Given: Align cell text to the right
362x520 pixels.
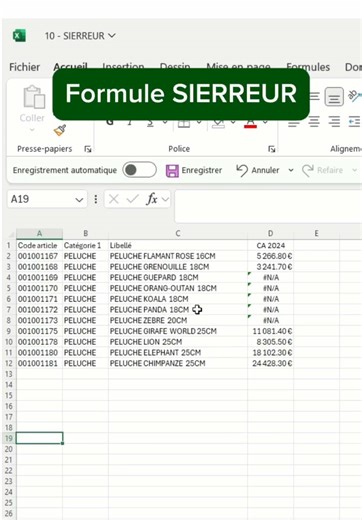Looking at the screenshot, I should click(x=334, y=122).
